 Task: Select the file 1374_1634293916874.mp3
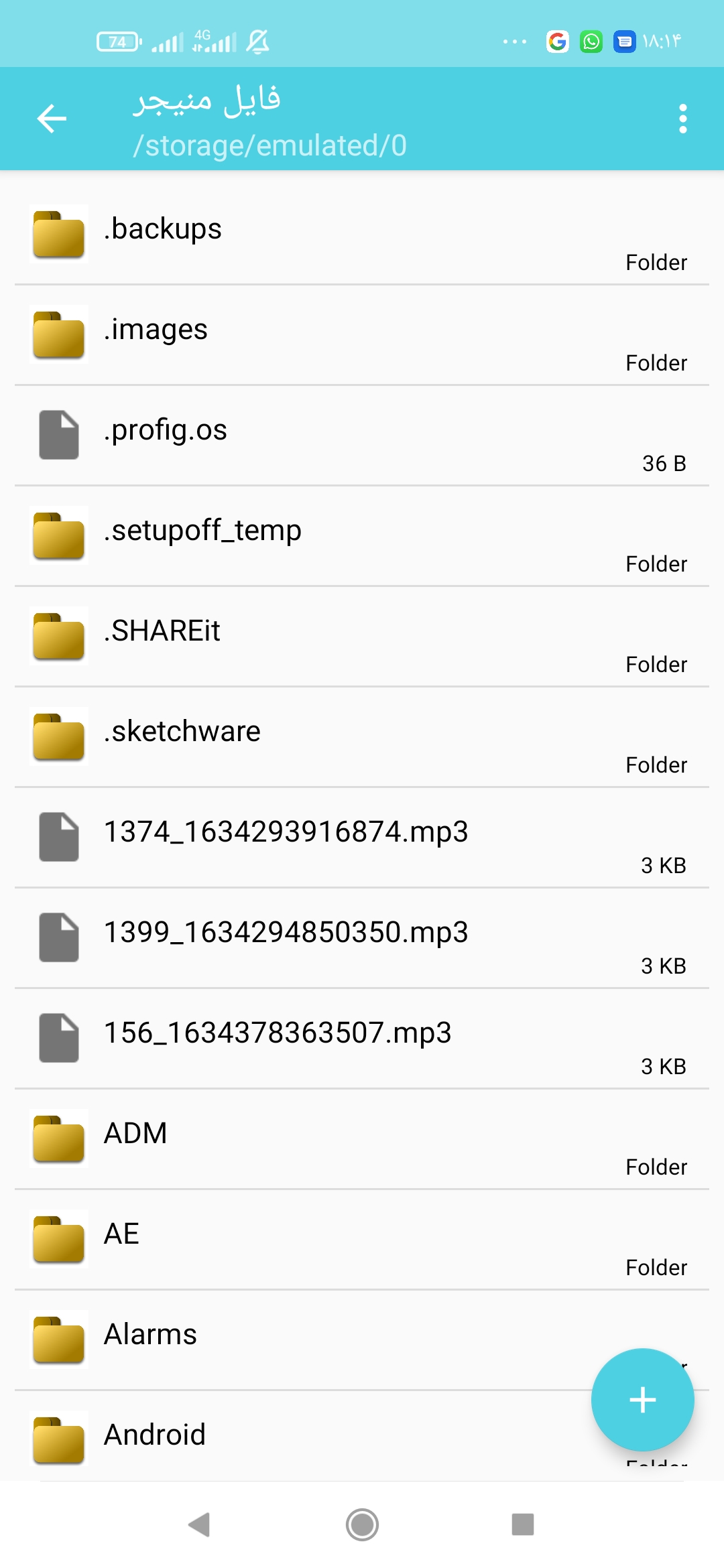[362, 838]
